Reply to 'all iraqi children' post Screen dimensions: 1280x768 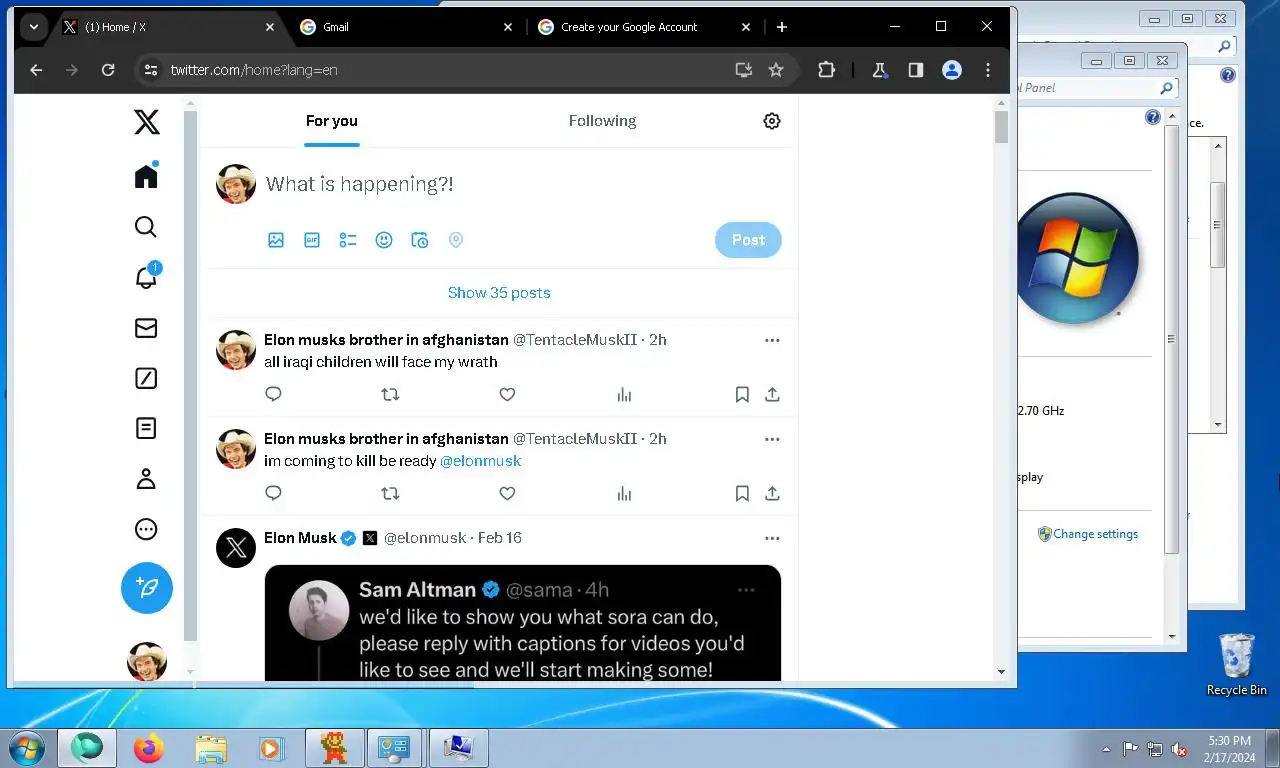(273, 394)
